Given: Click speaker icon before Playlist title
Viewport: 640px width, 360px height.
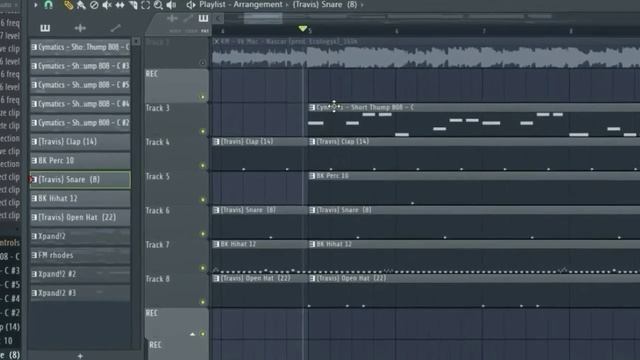Looking at the screenshot, I should point(191,5).
